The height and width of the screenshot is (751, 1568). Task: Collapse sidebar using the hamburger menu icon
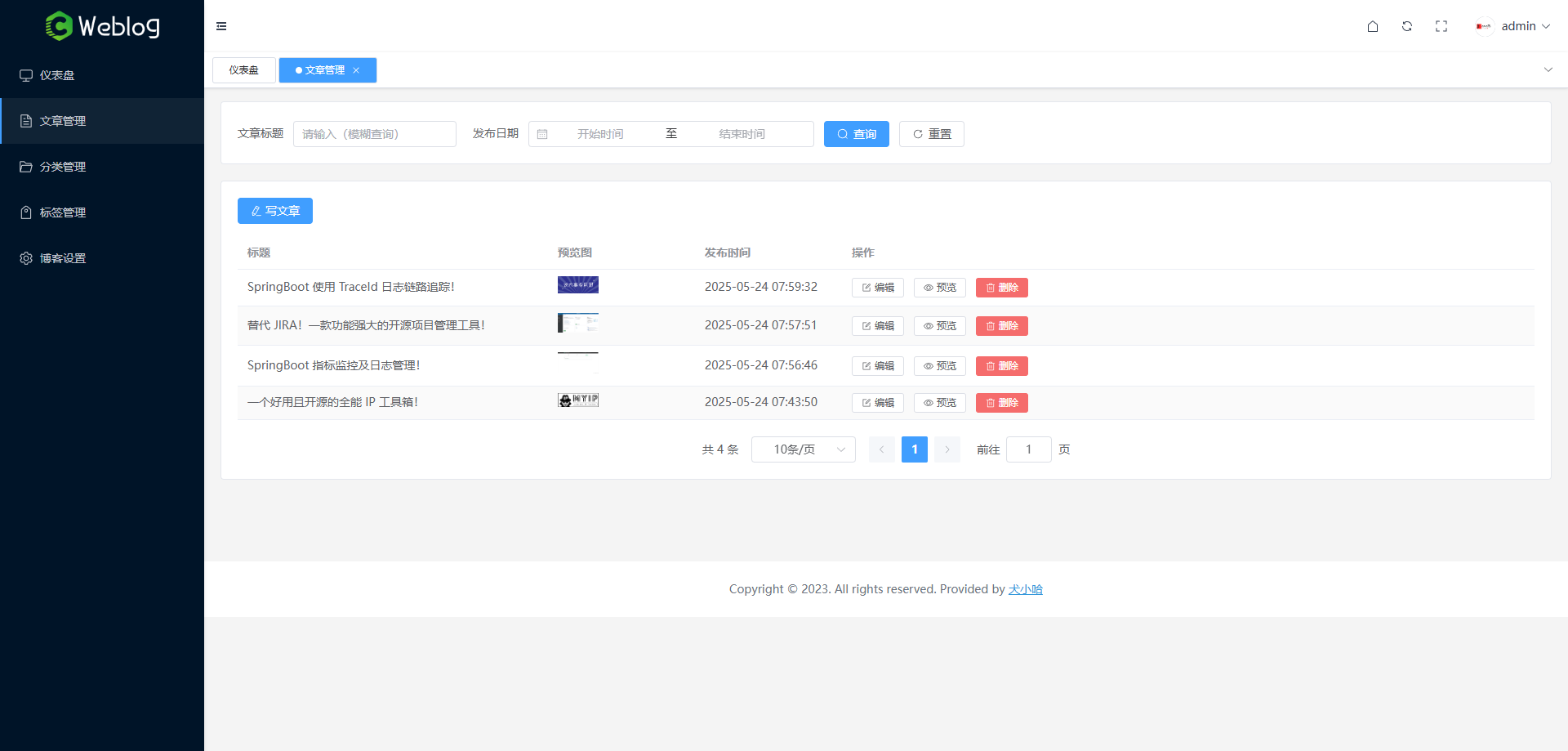(x=221, y=26)
